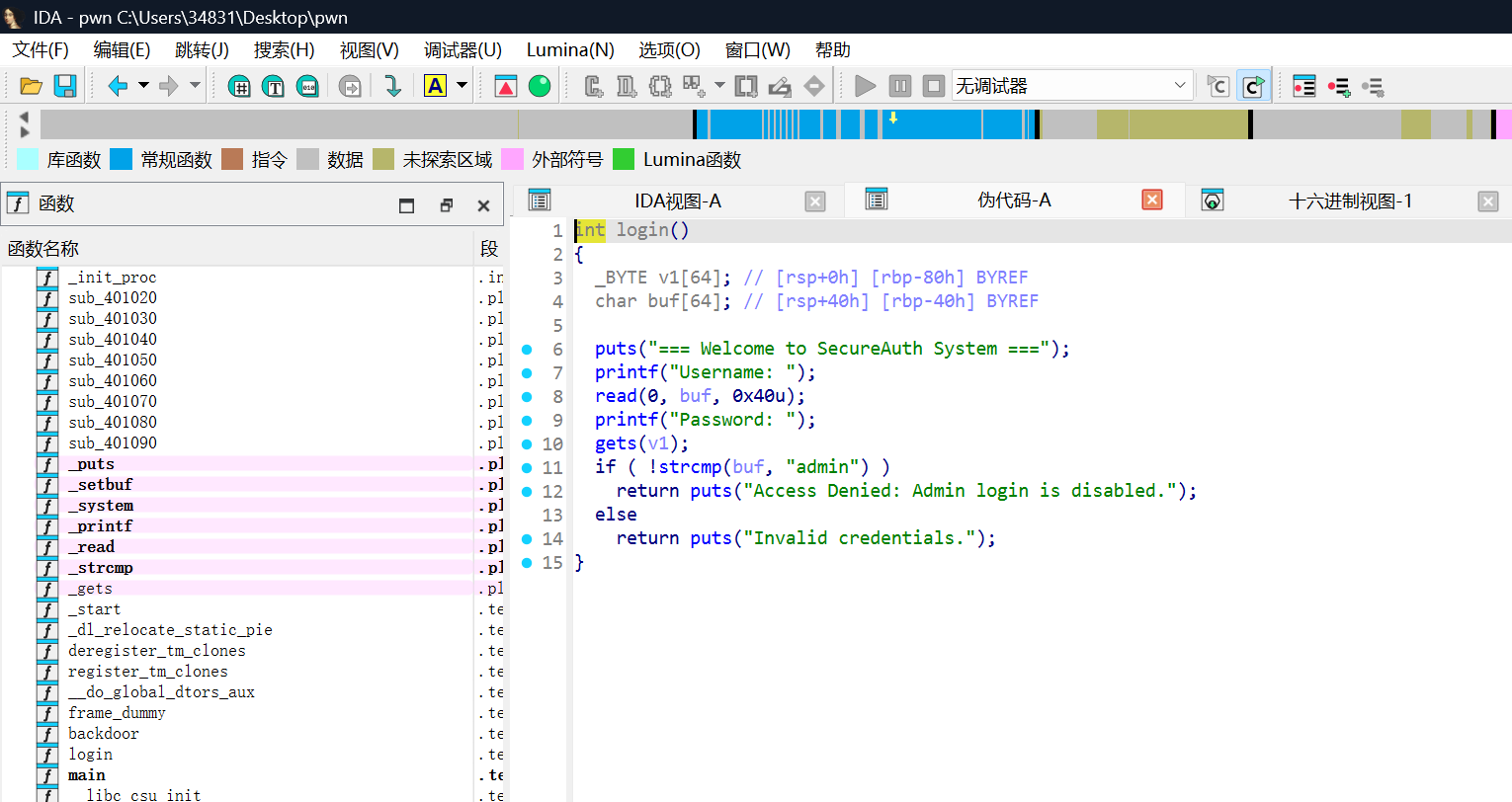This screenshot has height=802, width=1512.
Task: Click the yellow 'A' text toolbar icon
Action: pyautogui.click(x=435, y=86)
